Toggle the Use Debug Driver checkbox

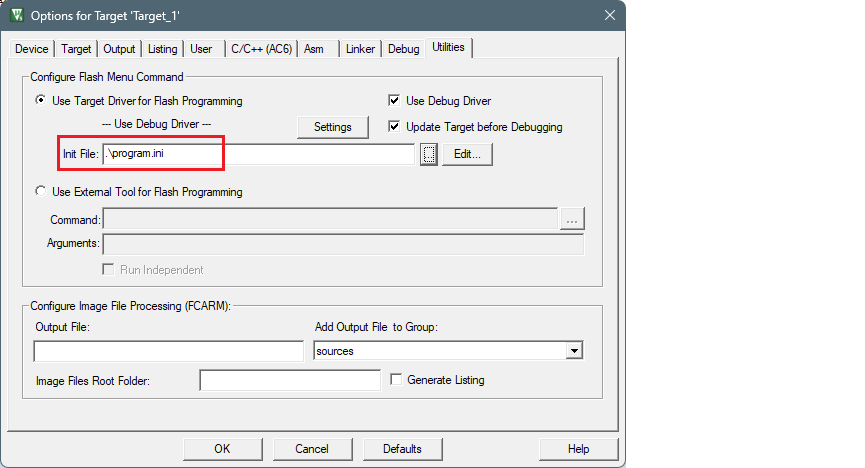pyautogui.click(x=394, y=101)
